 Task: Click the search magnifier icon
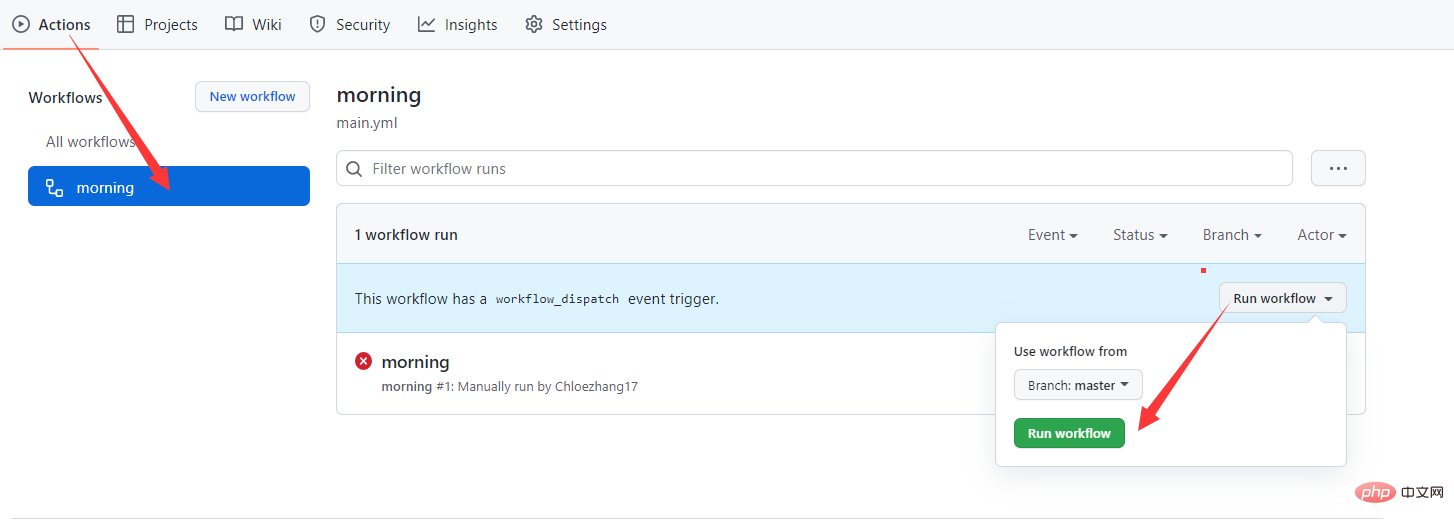tap(354, 169)
